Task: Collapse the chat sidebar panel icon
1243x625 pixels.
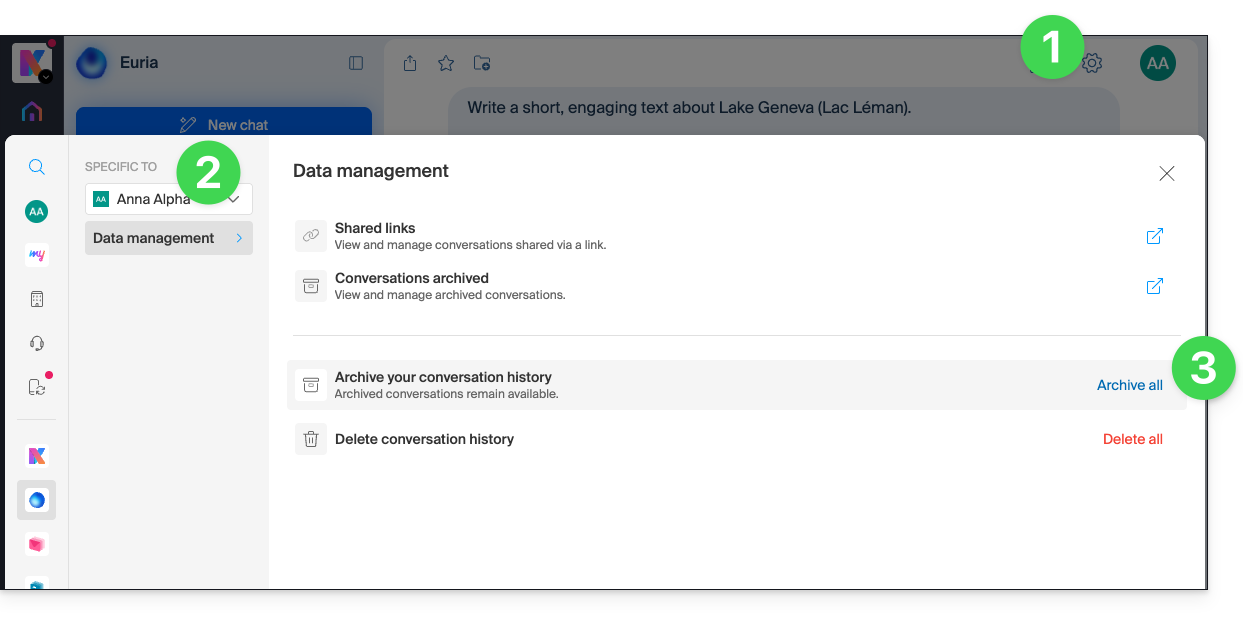Action: [356, 63]
